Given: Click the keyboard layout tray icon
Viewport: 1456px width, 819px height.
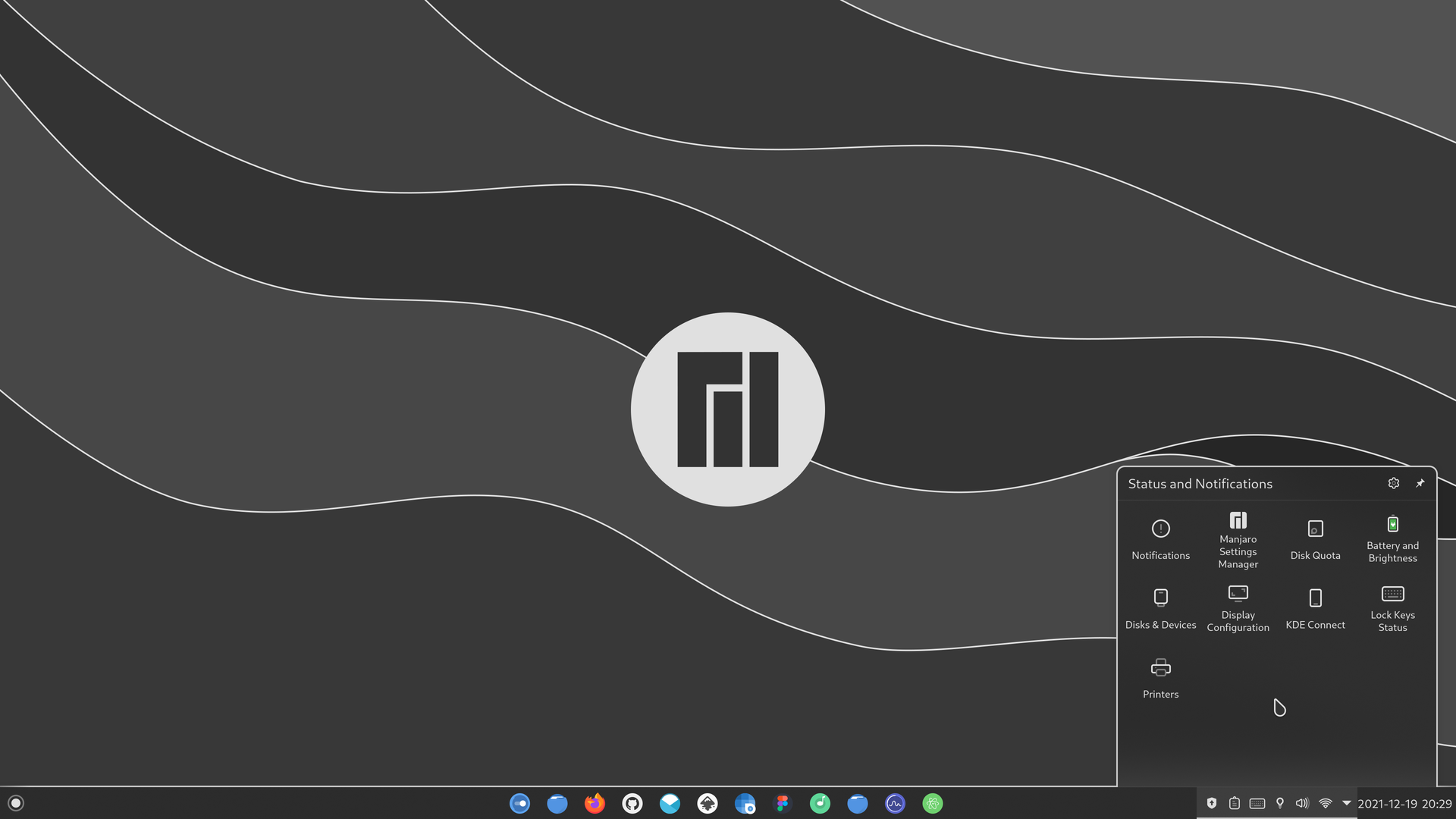Looking at the screenshot, I should pos(1257,803).
